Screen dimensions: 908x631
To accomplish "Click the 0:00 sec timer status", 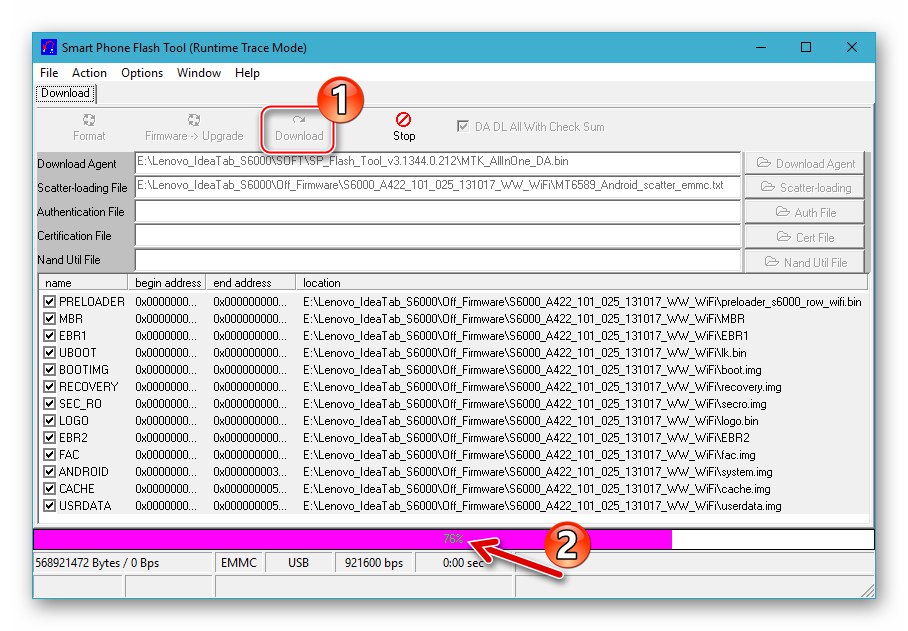I will point(463,563).
